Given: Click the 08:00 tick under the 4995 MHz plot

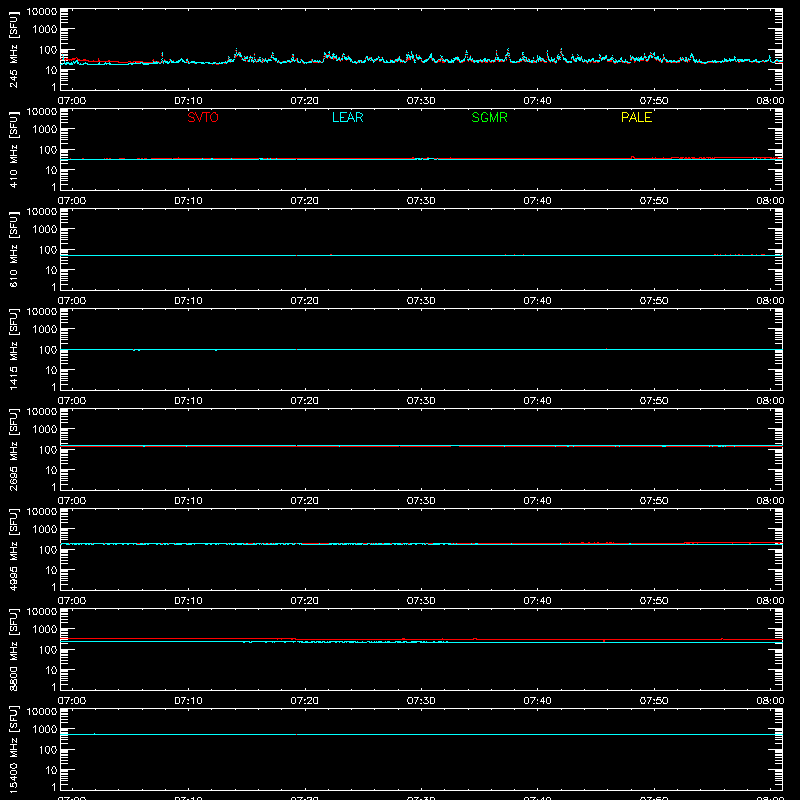Looking at the screenshot, I should tap(770, 601).
